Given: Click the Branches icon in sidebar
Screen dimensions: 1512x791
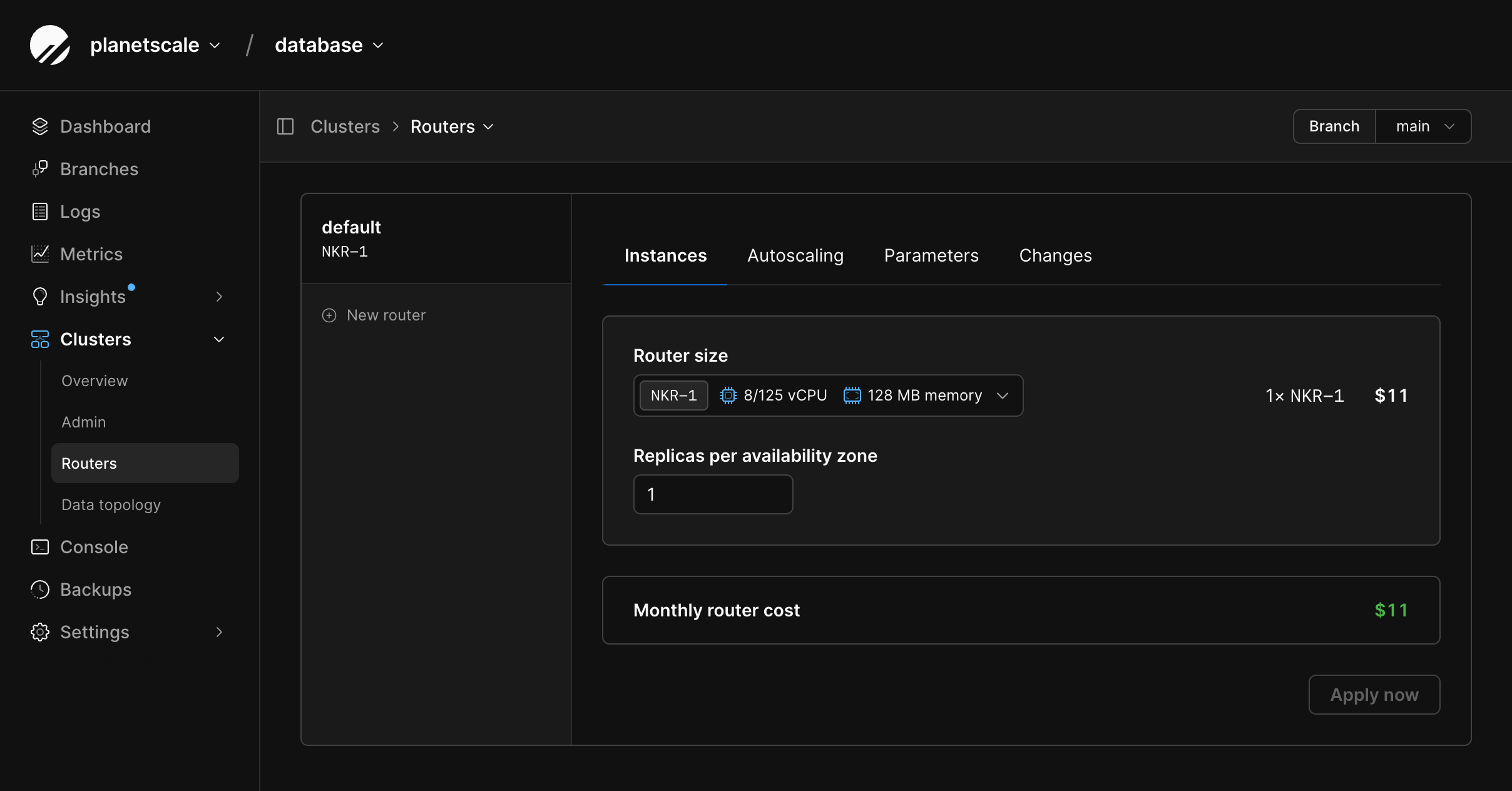Looking at the screenshot, I should point(40,169).
